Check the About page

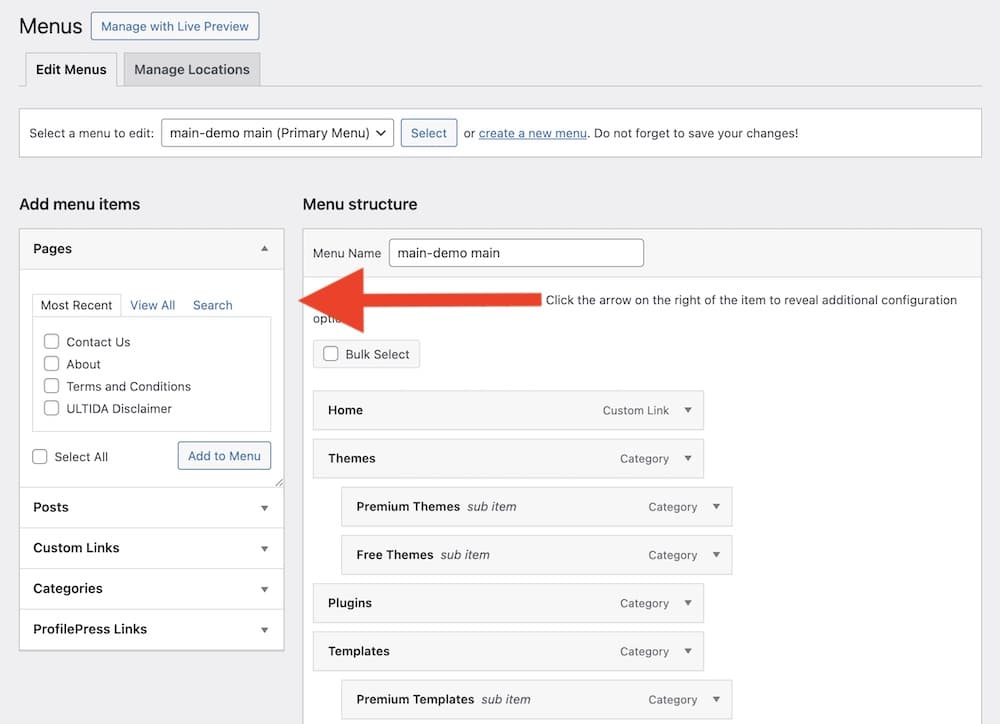coord(52,364)
